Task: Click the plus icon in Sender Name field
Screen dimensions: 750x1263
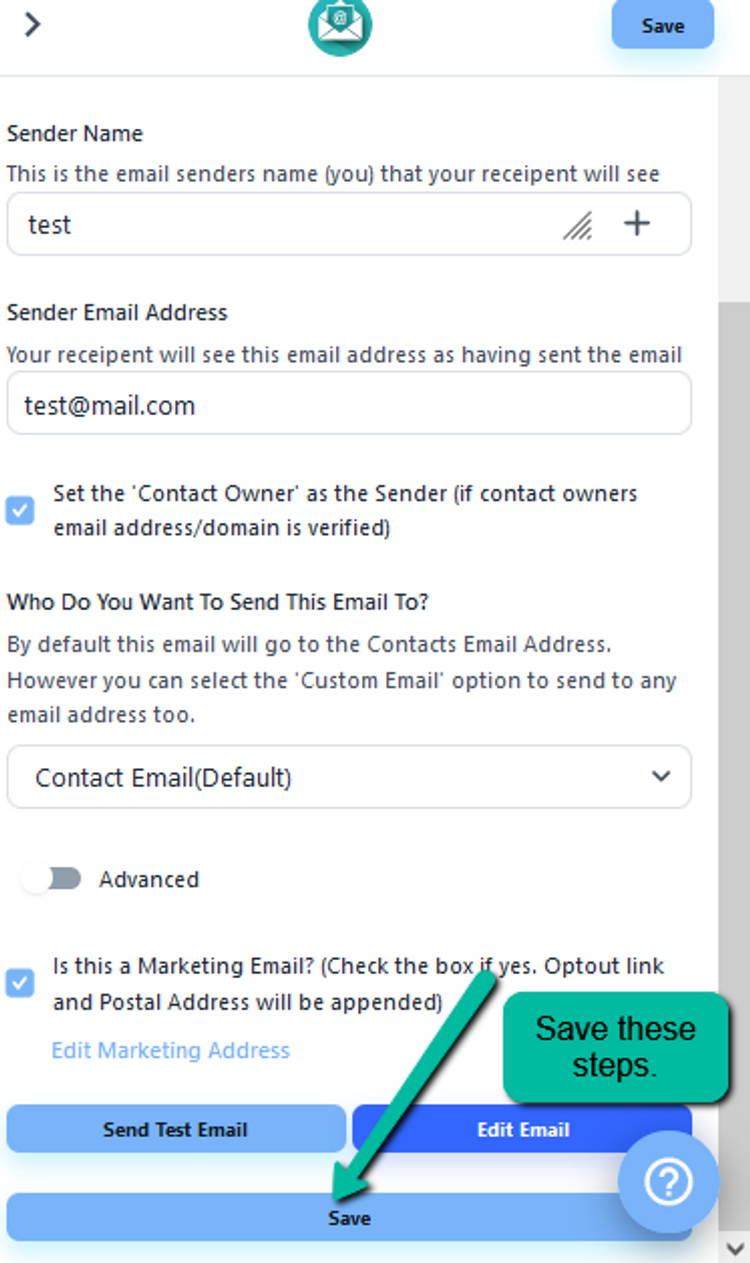Action: click(x=637, y=224)
